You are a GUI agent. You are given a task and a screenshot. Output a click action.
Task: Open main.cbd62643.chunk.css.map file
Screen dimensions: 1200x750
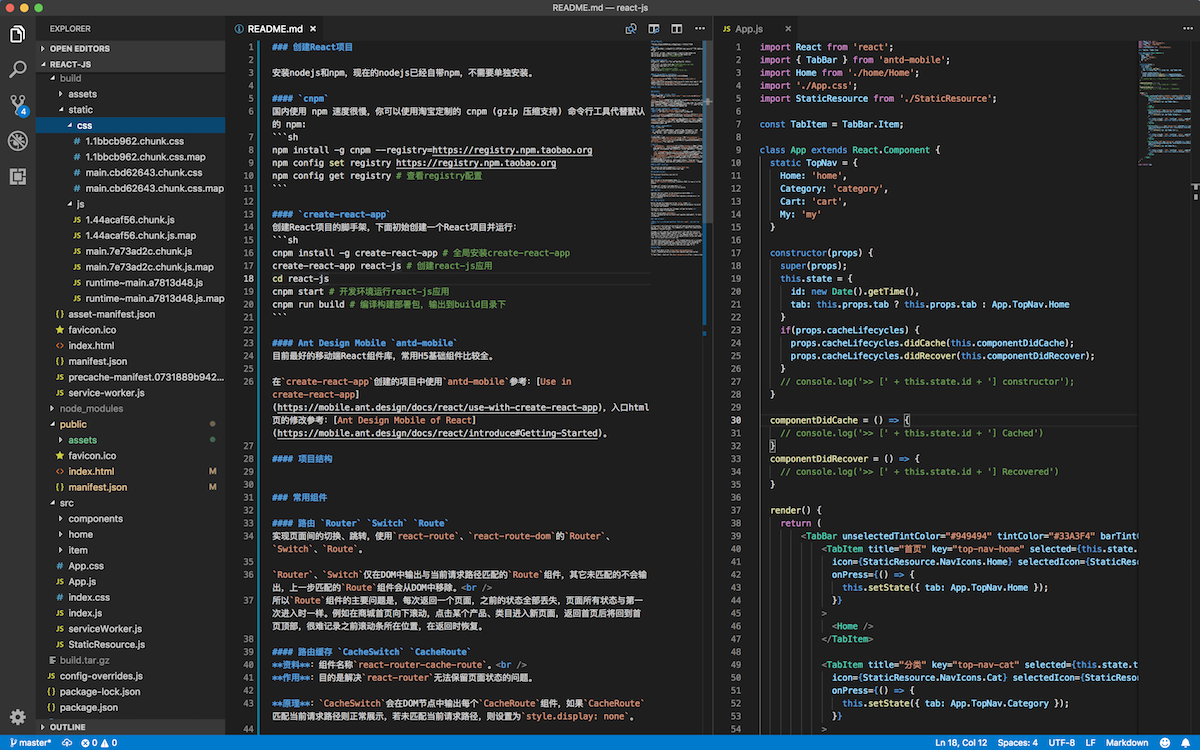point(130,188)
